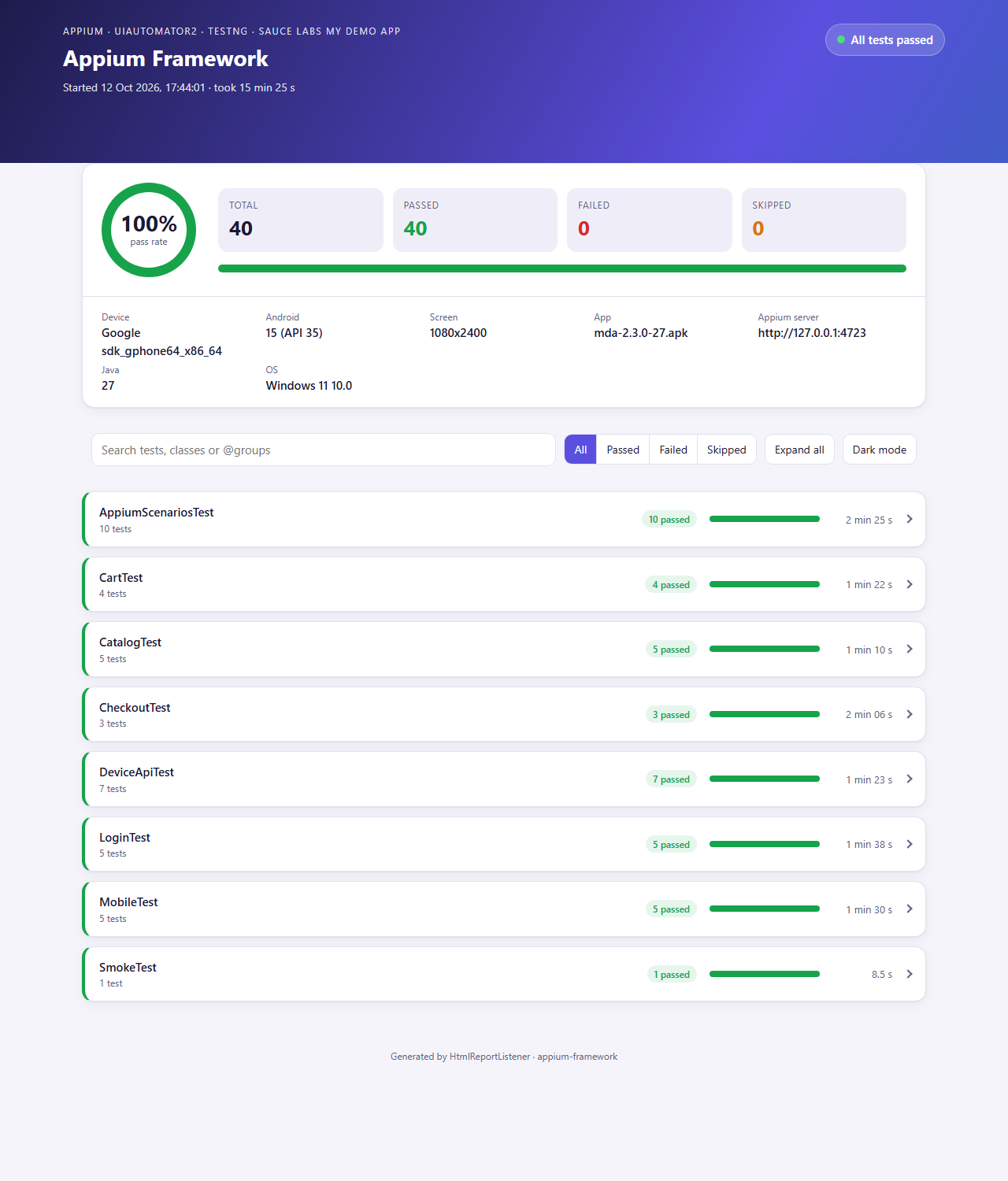Expand the SmokeTest row chevron
The image size is (1008, 1181).
(x=910, y=974)
